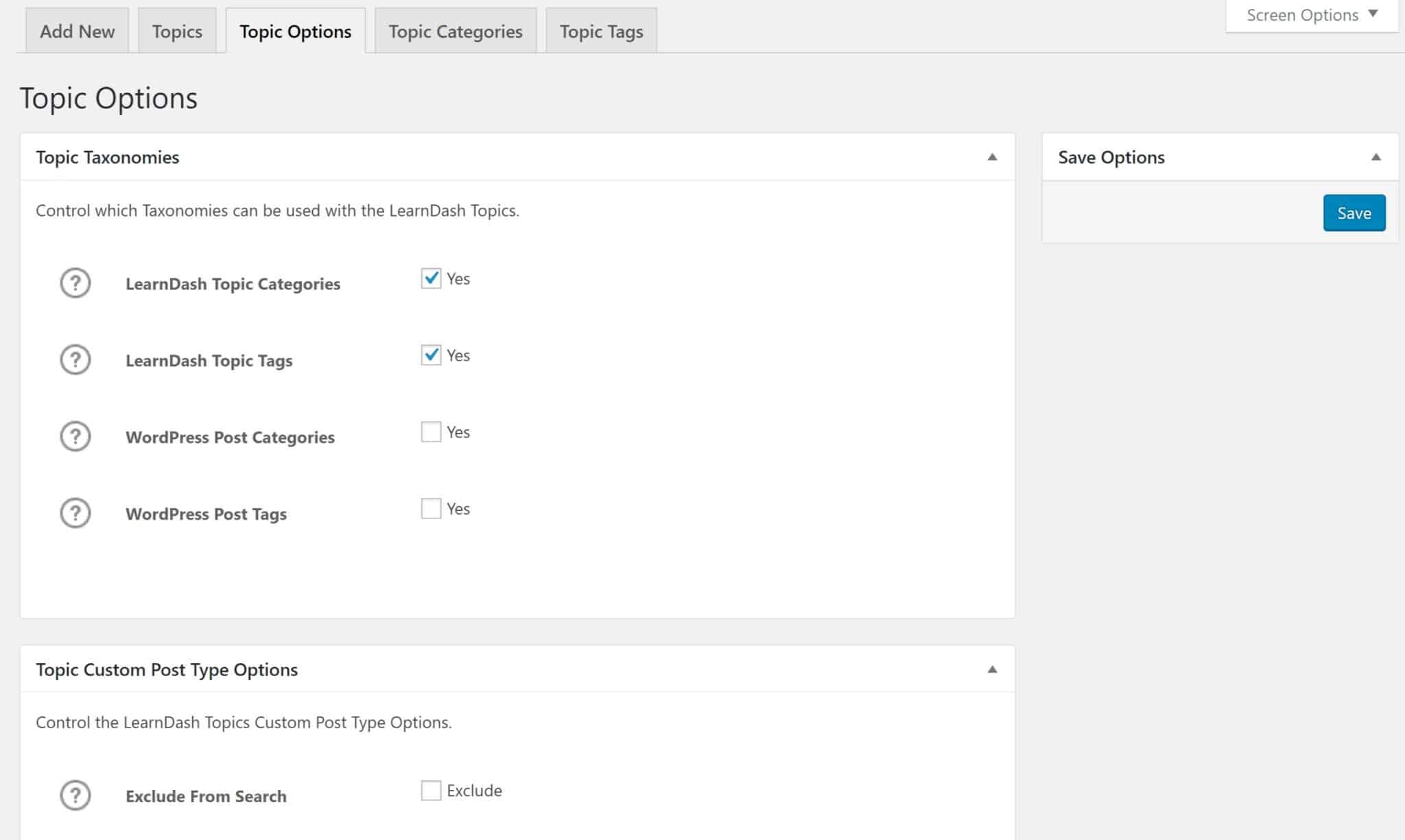Screen dimensions: 1405x840
Task: Click the help icon beside Exclude From Search
Action: 75,795
